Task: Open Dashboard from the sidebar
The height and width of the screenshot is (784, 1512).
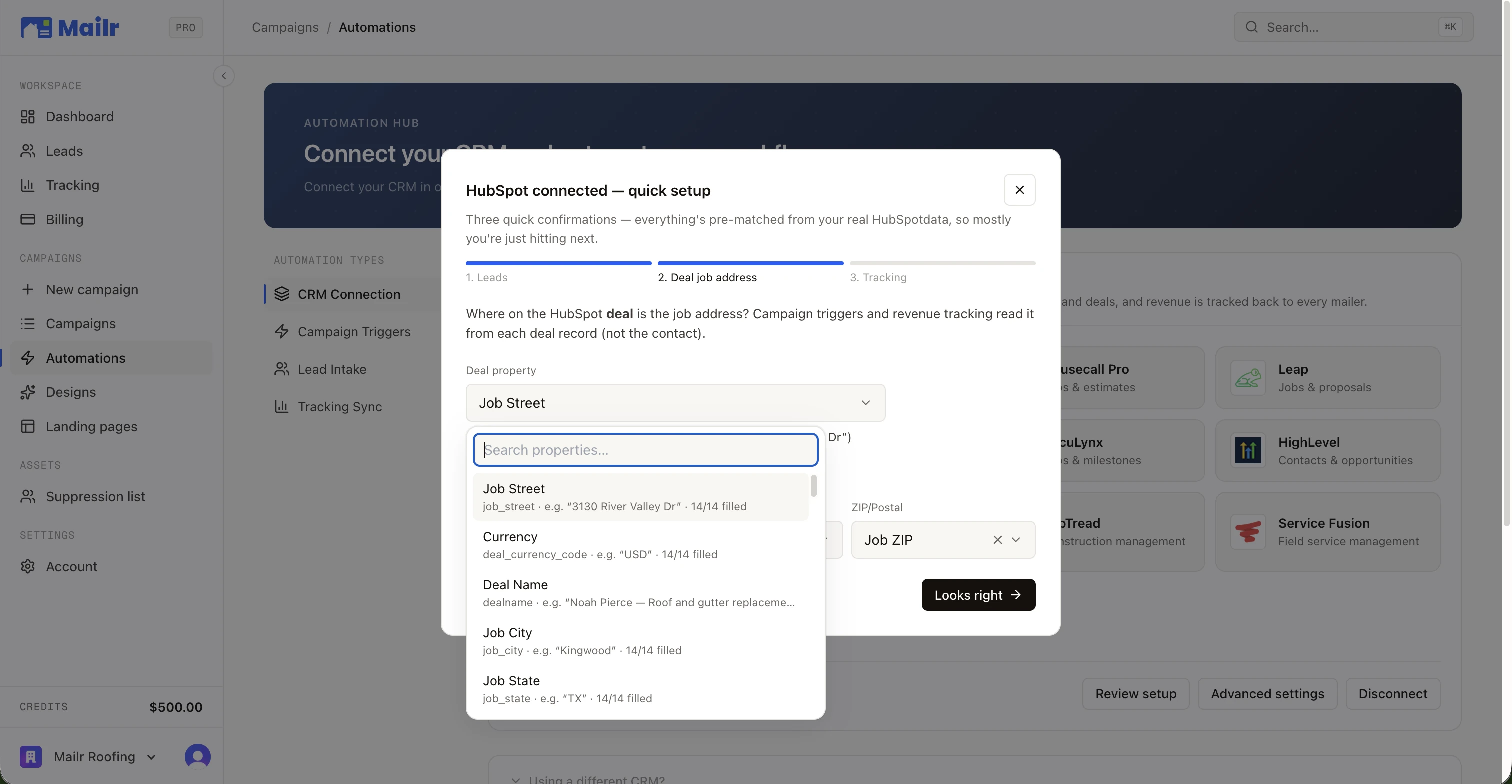Action: click(111, 117)
